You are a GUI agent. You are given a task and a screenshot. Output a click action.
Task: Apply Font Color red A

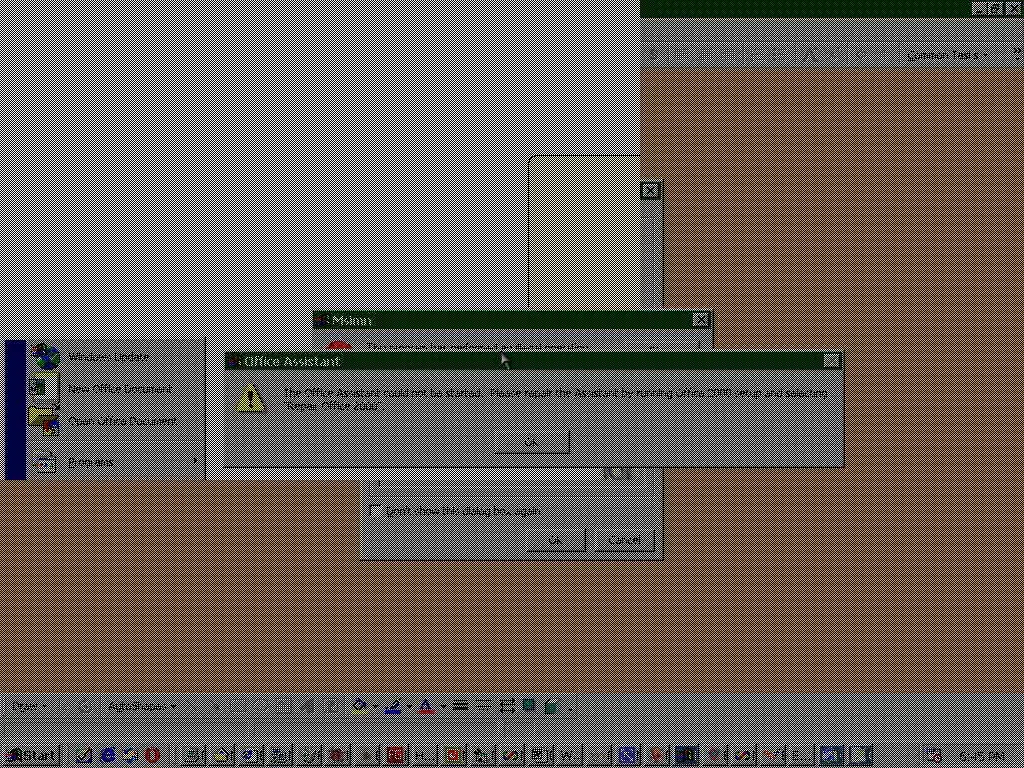[x=426, y=706]
